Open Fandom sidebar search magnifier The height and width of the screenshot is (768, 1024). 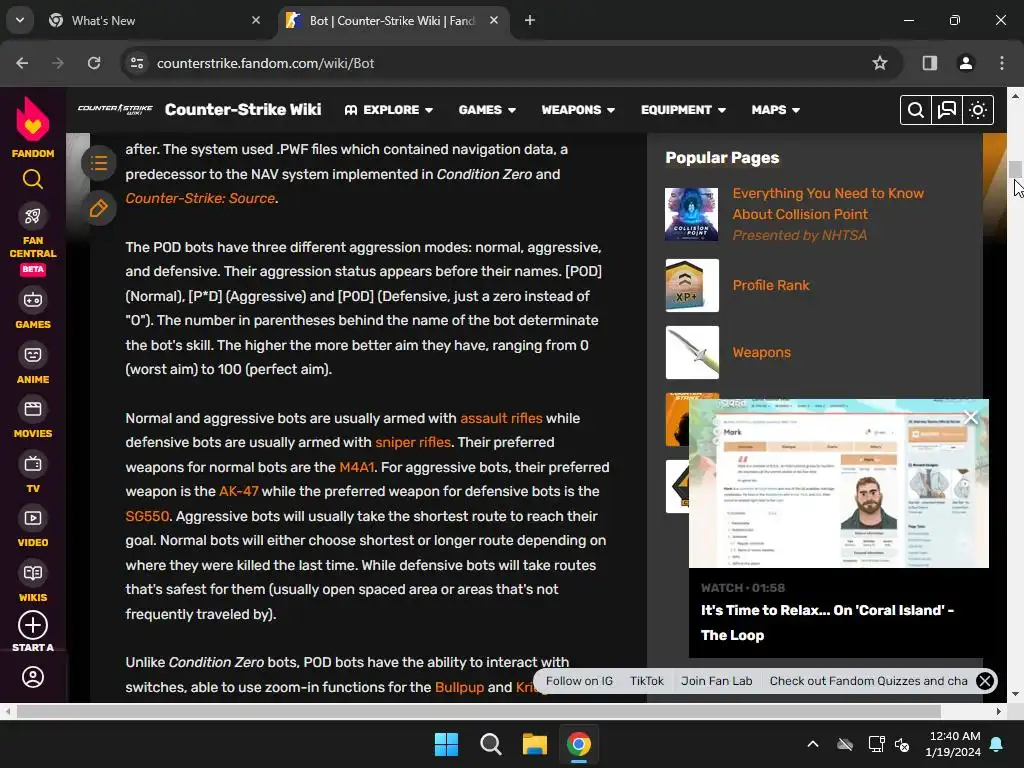[x=33, y=179]
